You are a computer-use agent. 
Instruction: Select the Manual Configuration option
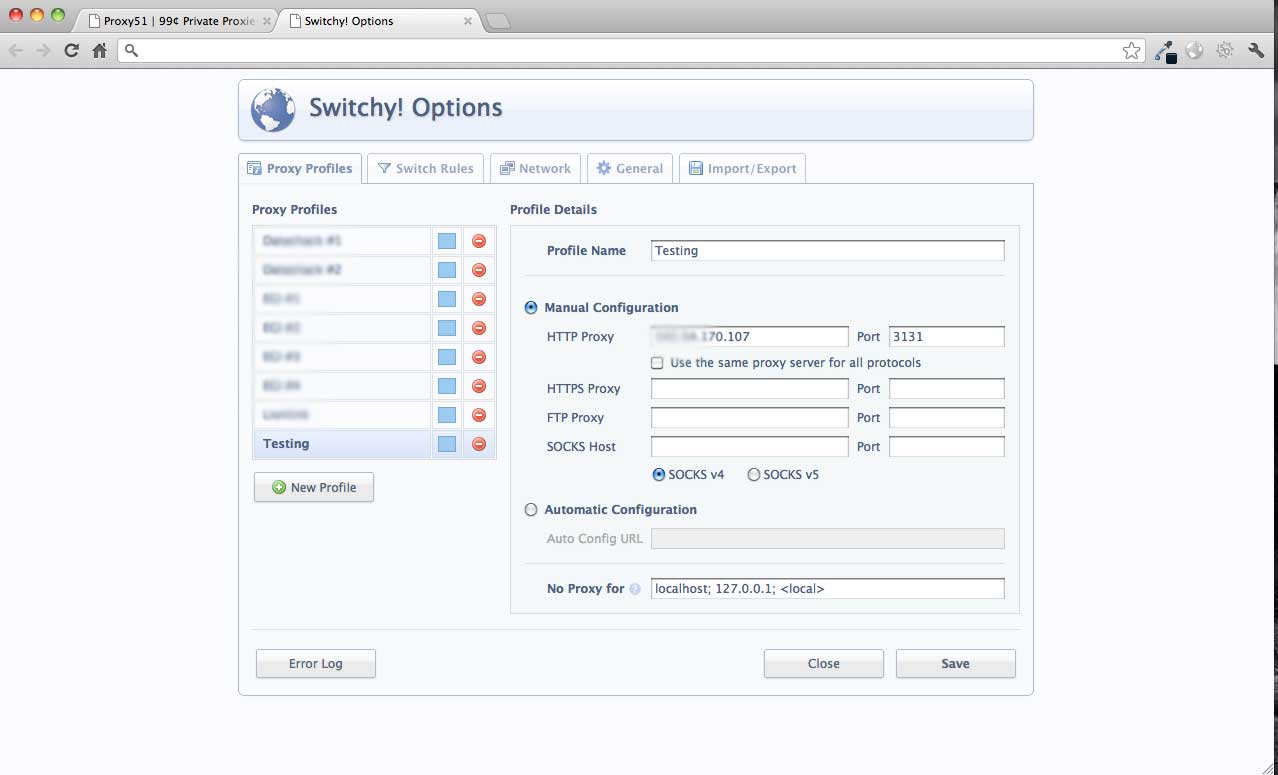coord(531,308)
